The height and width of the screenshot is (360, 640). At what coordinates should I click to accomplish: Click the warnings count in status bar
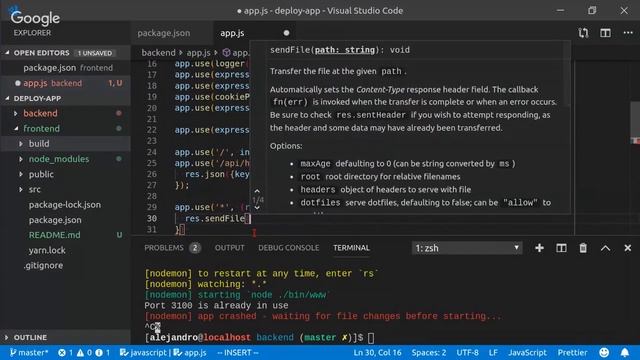click(x=84, y=352)
